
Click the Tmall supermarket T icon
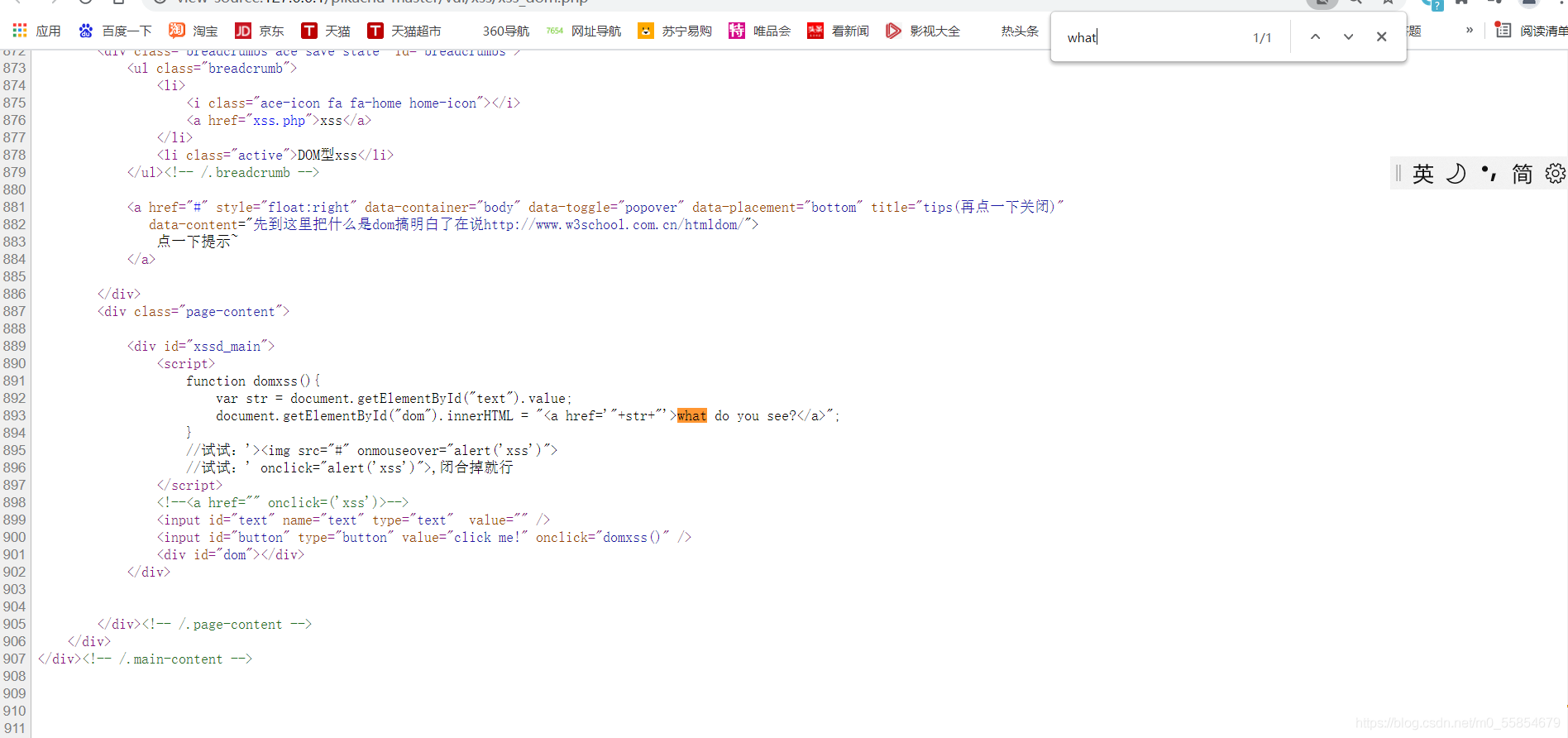click(x=375, y=31)
